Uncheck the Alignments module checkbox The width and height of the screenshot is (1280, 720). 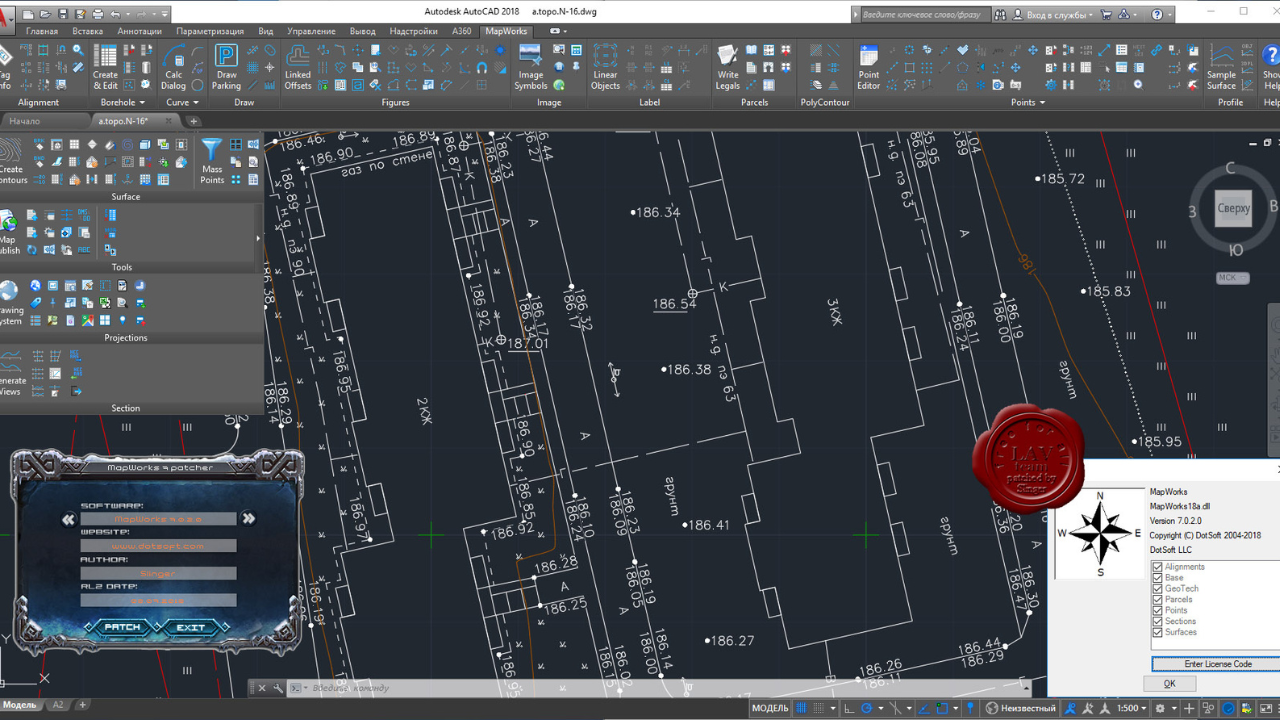click(1158, 567)
